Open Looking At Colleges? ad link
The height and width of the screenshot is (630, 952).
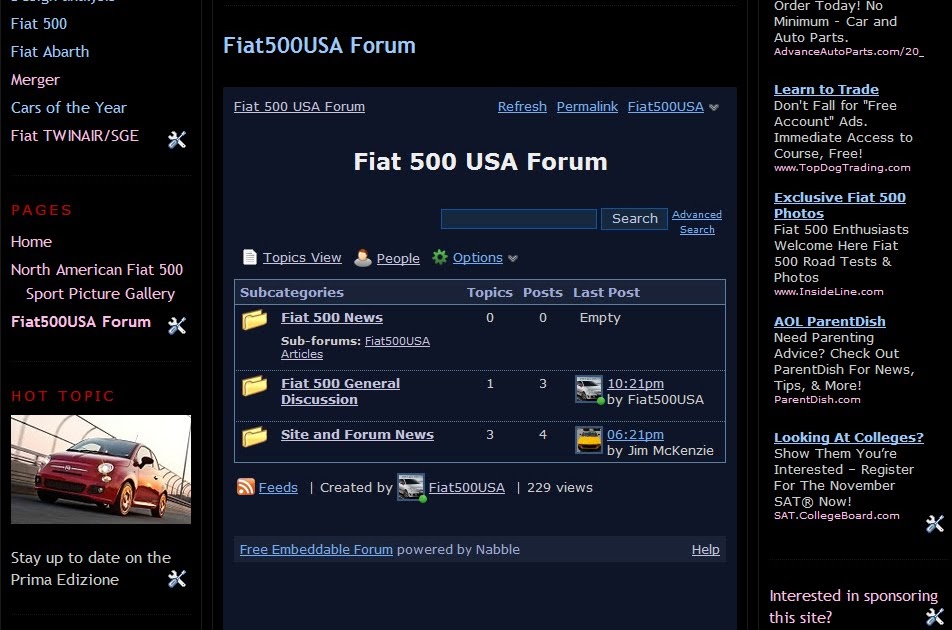[848, 437]
